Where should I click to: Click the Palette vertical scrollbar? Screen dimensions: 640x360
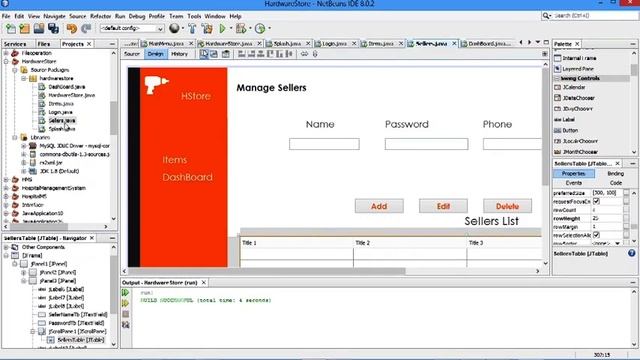pos(633,70)
